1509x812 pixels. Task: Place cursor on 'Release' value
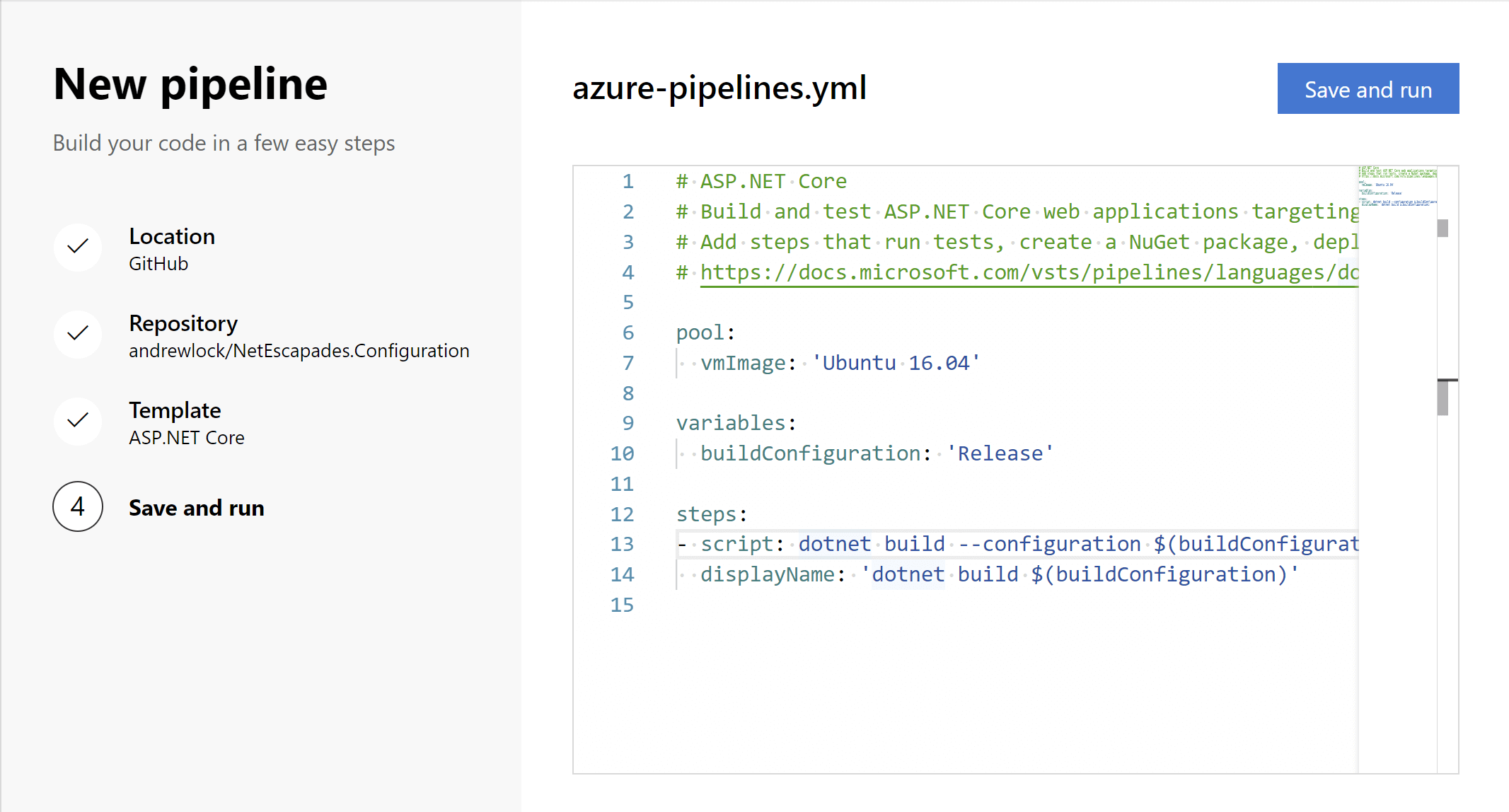[x=1000, y=453]
